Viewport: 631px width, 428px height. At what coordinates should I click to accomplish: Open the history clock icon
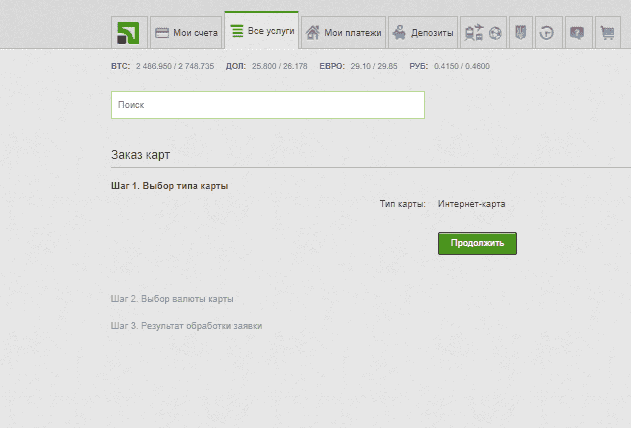coord(547,33)
